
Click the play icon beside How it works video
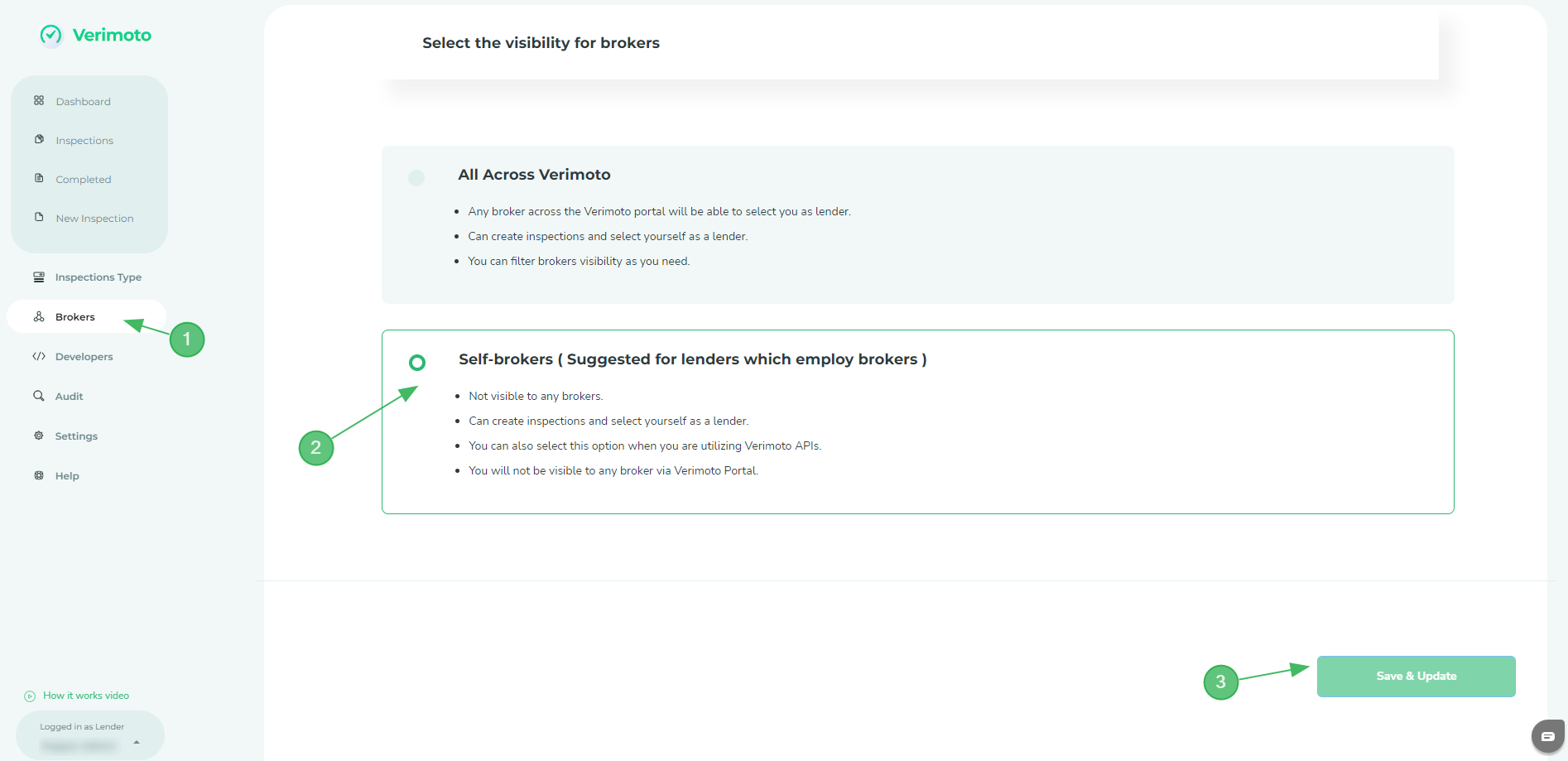(30, 696)
